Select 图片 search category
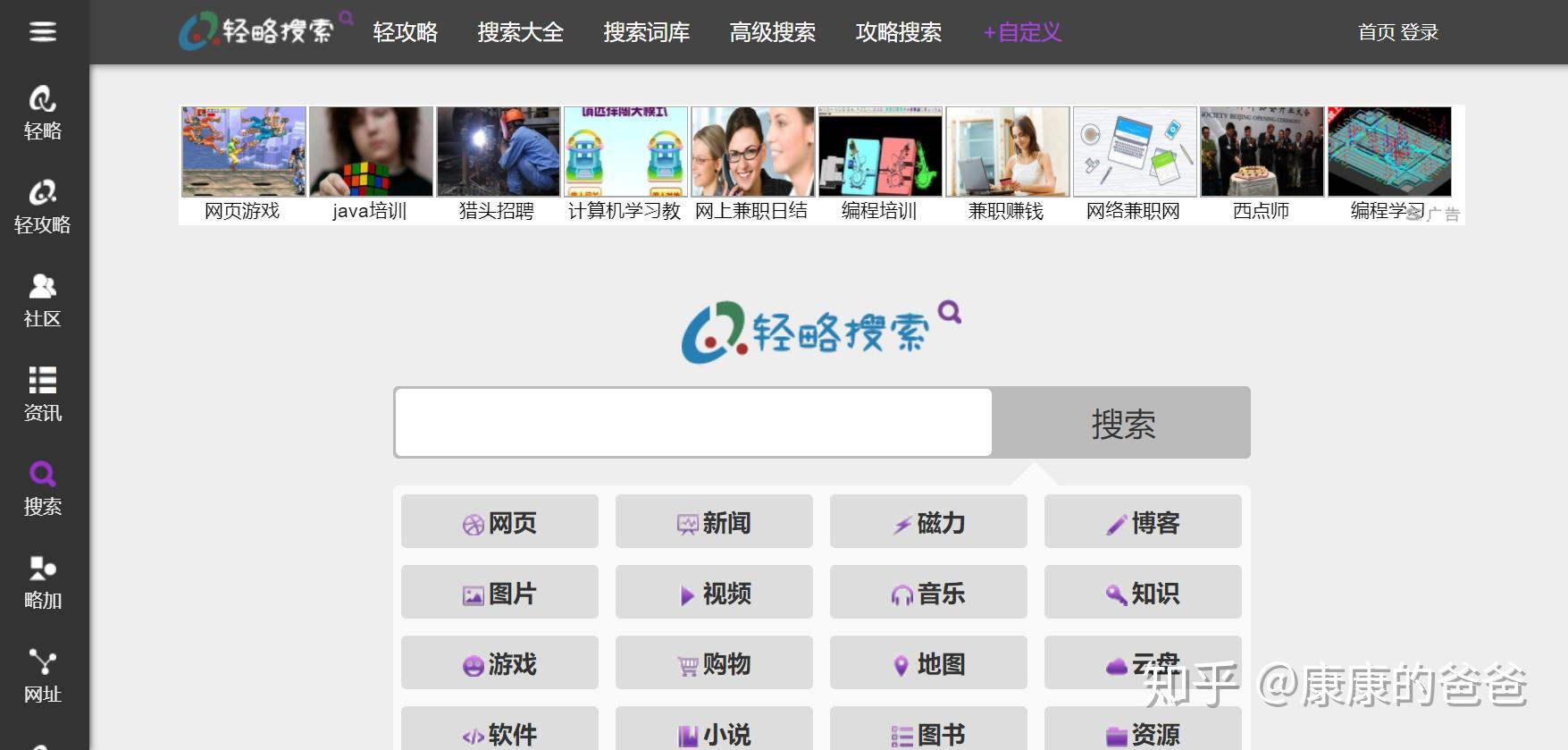The image size is (1568, 750). [x=499, y=592]
